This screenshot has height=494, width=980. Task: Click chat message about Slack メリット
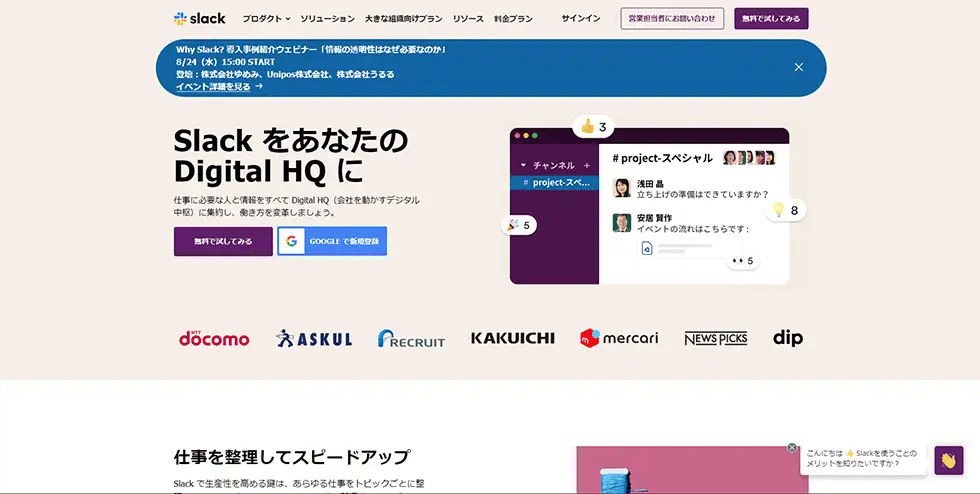tap(862, 458)
